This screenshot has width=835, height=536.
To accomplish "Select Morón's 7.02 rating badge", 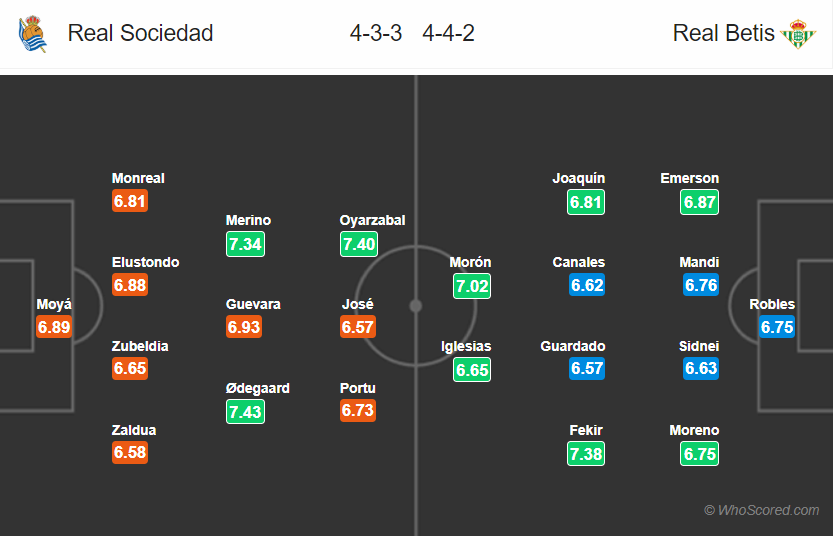I will tap(472, 286).
